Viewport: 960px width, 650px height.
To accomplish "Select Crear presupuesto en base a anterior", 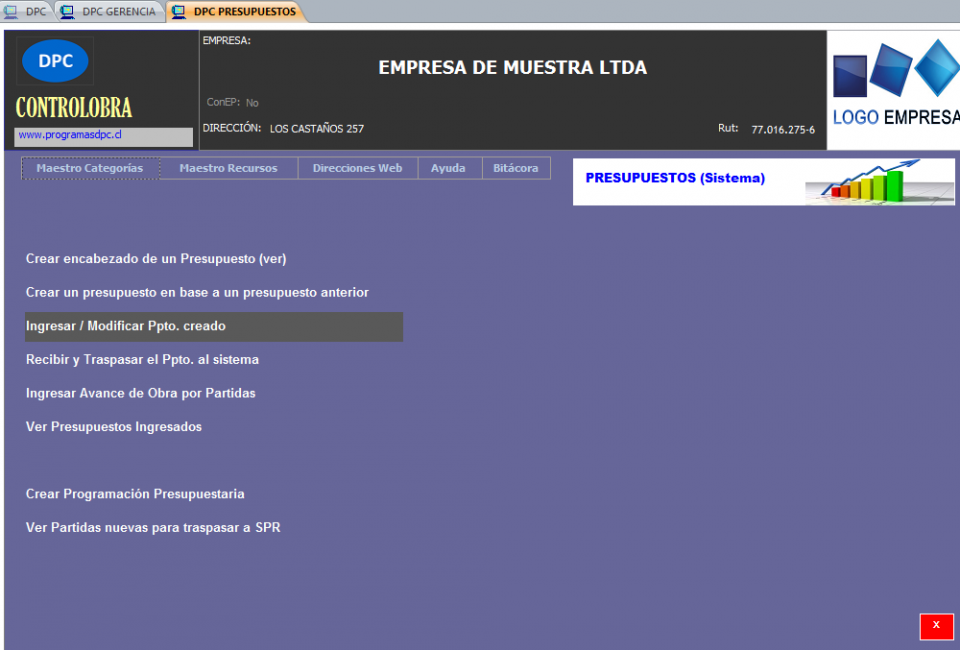I will [x=197, y=293].
